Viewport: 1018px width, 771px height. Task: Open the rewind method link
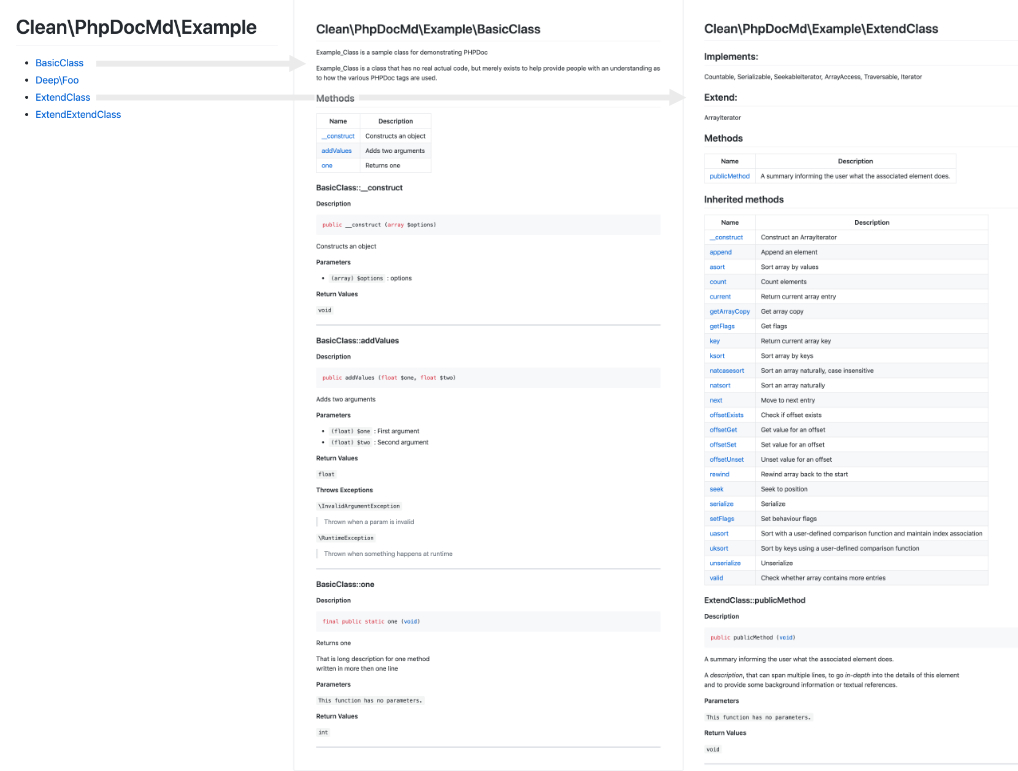coord(719,474)
